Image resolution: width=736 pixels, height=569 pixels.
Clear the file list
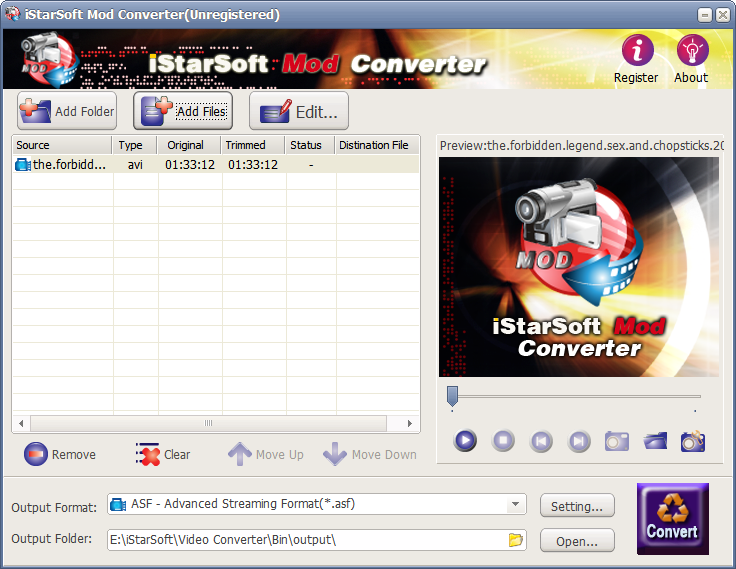[162, 454]
